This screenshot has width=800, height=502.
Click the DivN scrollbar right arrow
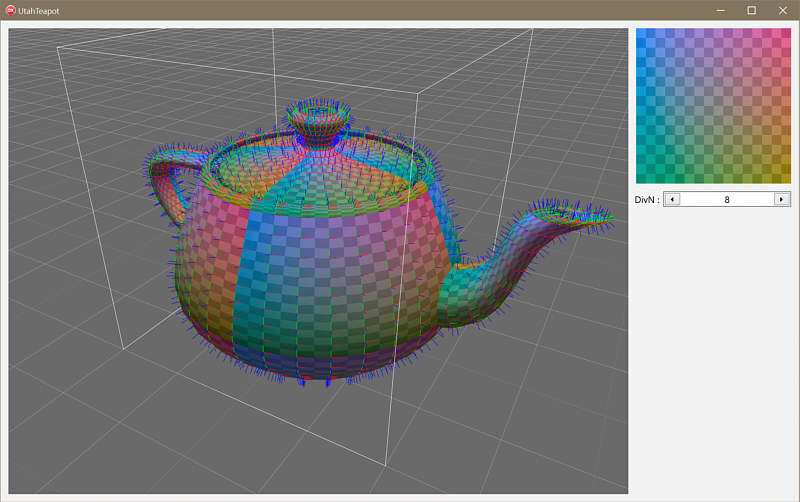click(782, 199)
